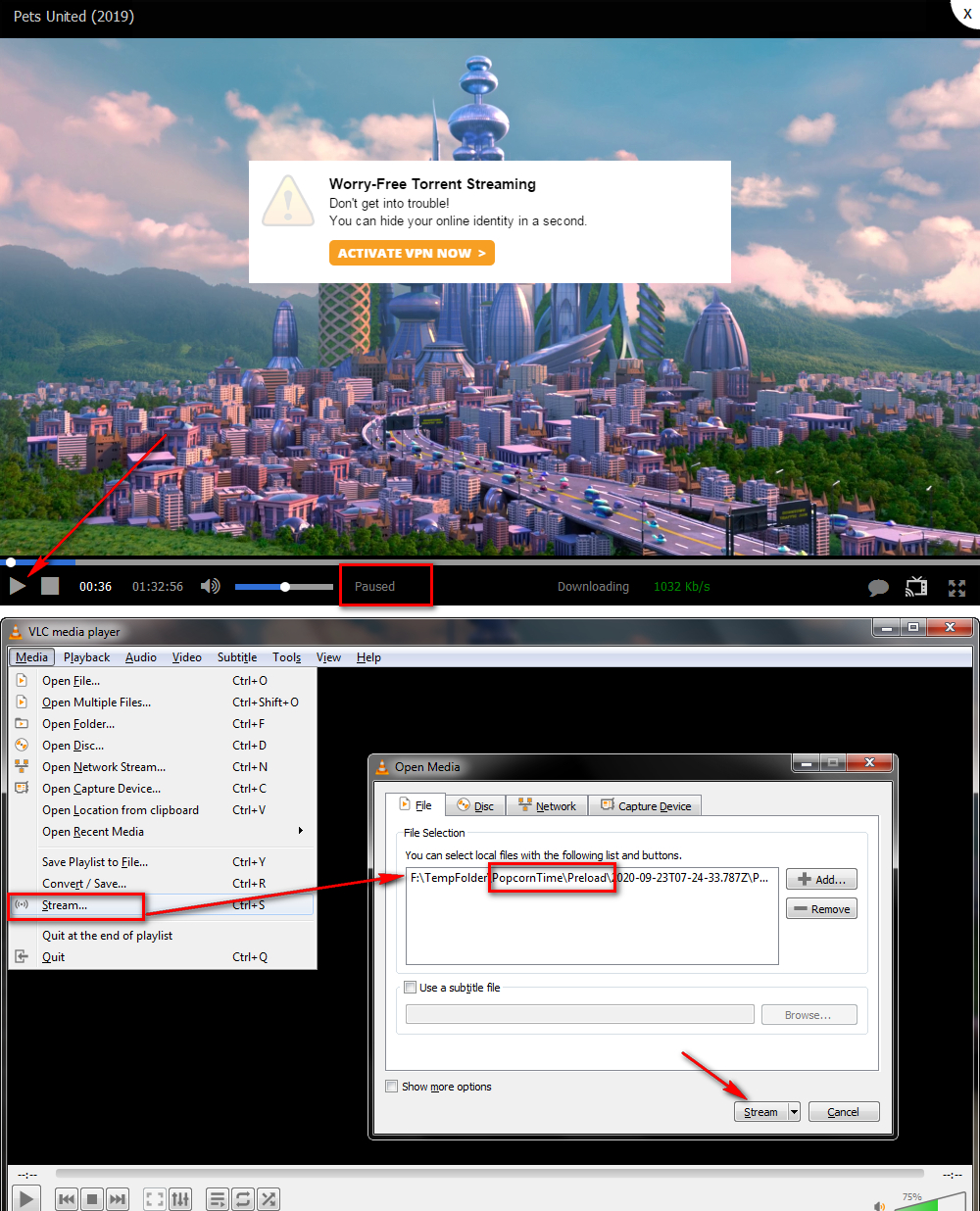Adjust the Popcorn Time volume slider
Image resolution: width=980 pixels, height=1211 pixels.
(x=284, y=587)
